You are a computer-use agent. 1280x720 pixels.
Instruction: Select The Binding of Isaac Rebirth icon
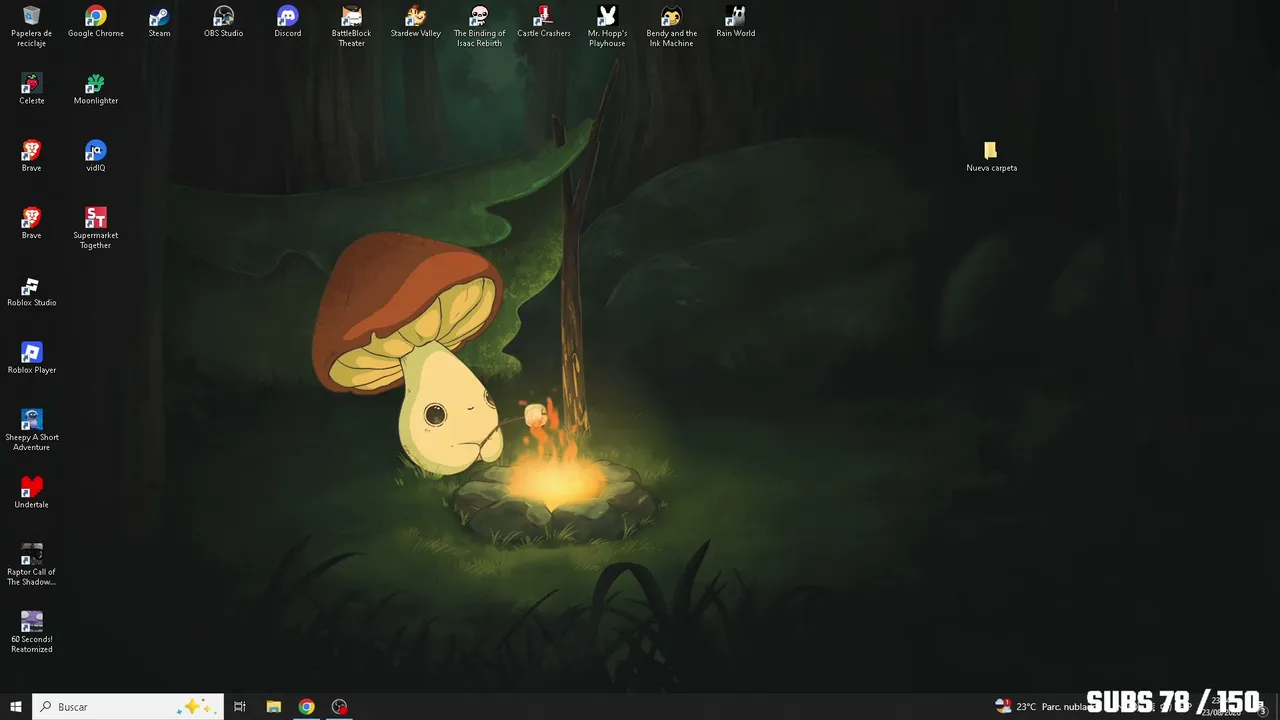tap(480, 26)
